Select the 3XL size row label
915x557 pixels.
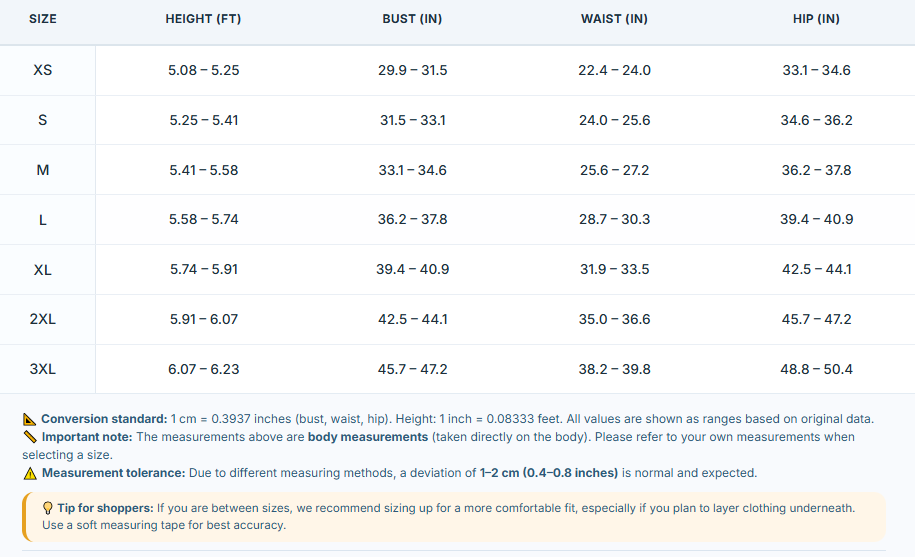43,369
